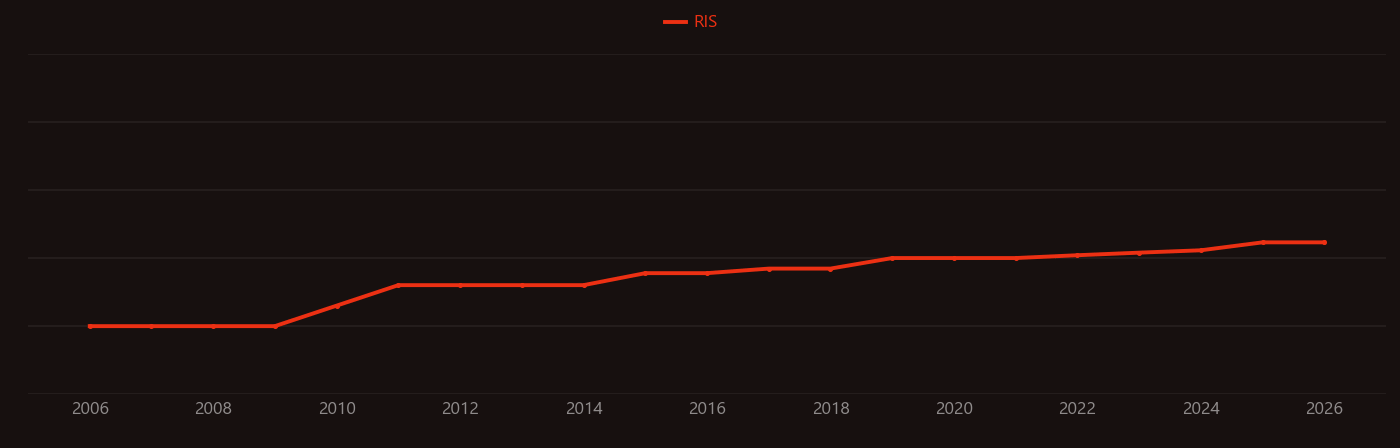Click the 2026 x-axis label

[x=1325, y=409]
